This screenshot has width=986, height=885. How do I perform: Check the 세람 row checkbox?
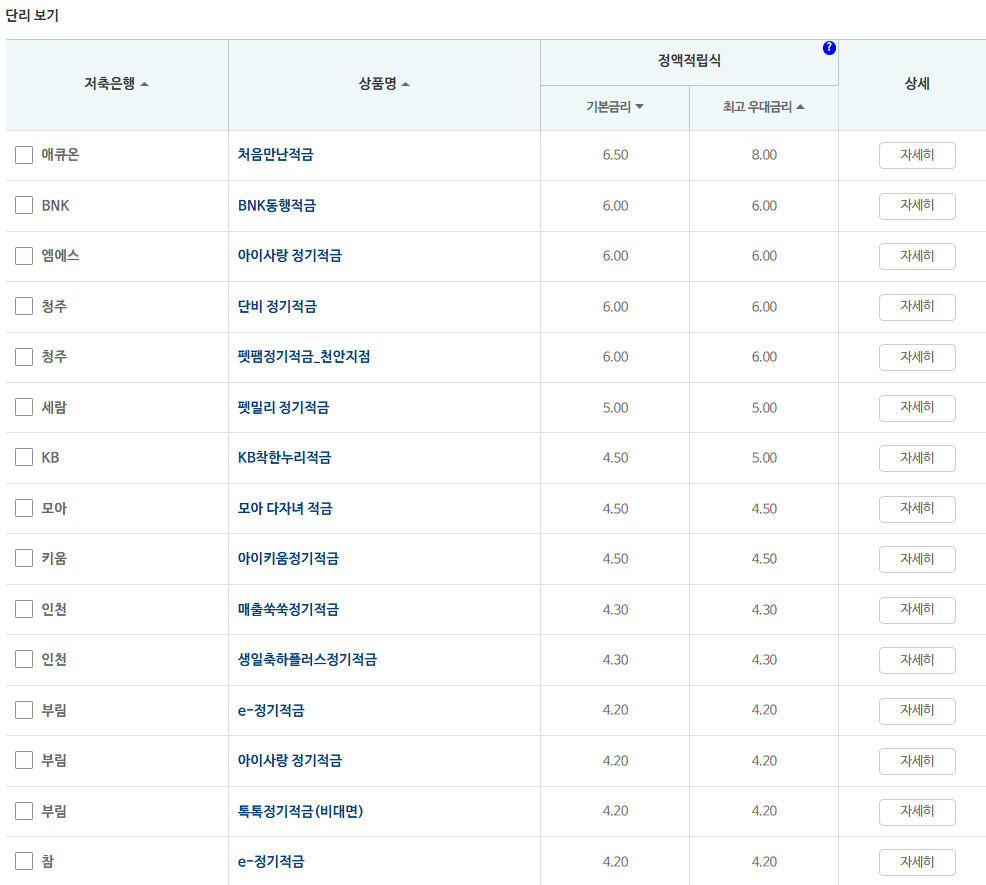pos(24,407)
